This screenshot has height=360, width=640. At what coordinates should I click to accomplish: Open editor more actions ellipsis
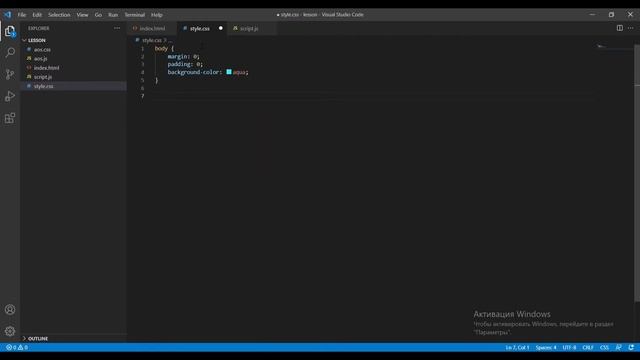[631, 28]
